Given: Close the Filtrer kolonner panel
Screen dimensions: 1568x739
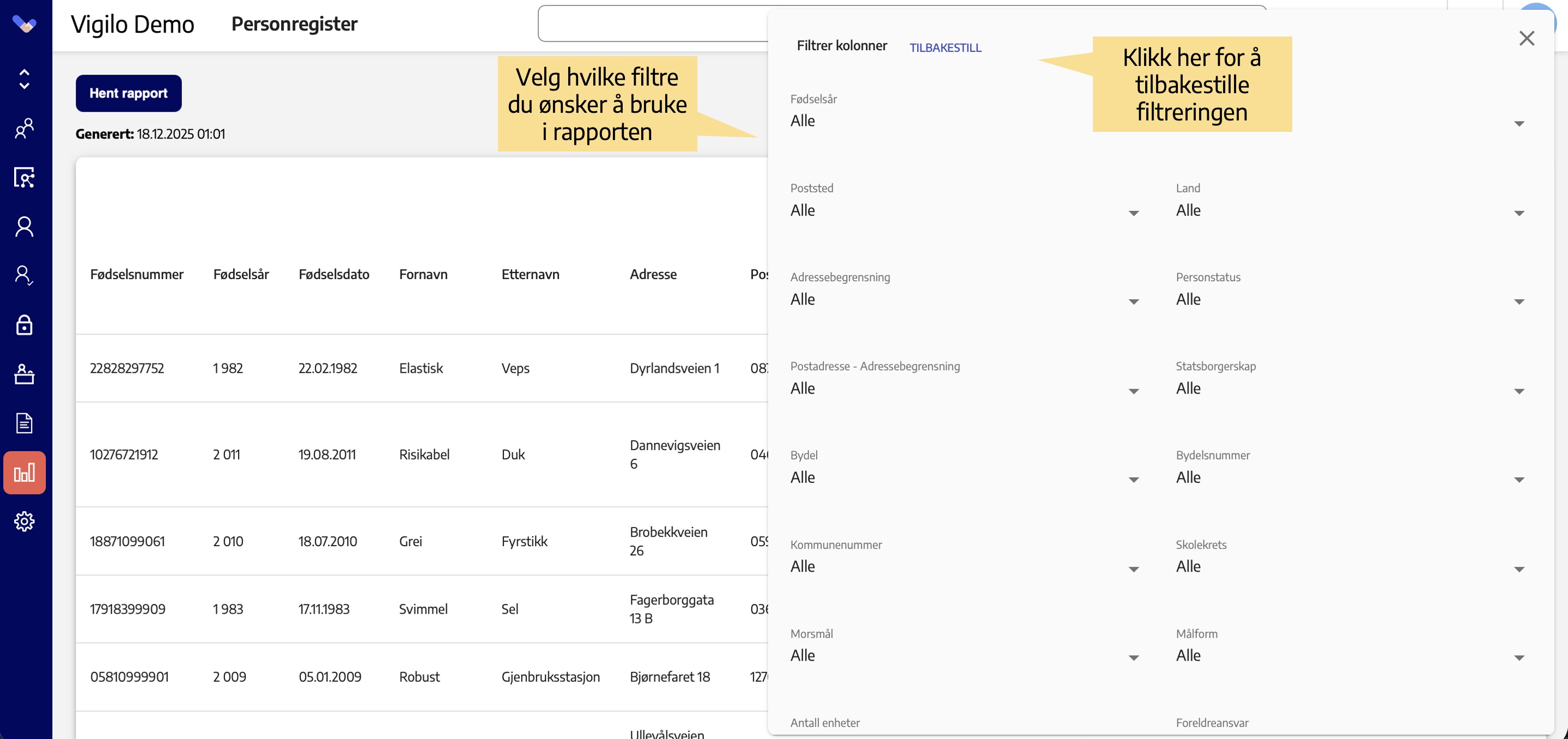Looking at the screenshot, I should [x=1527, y=38].
